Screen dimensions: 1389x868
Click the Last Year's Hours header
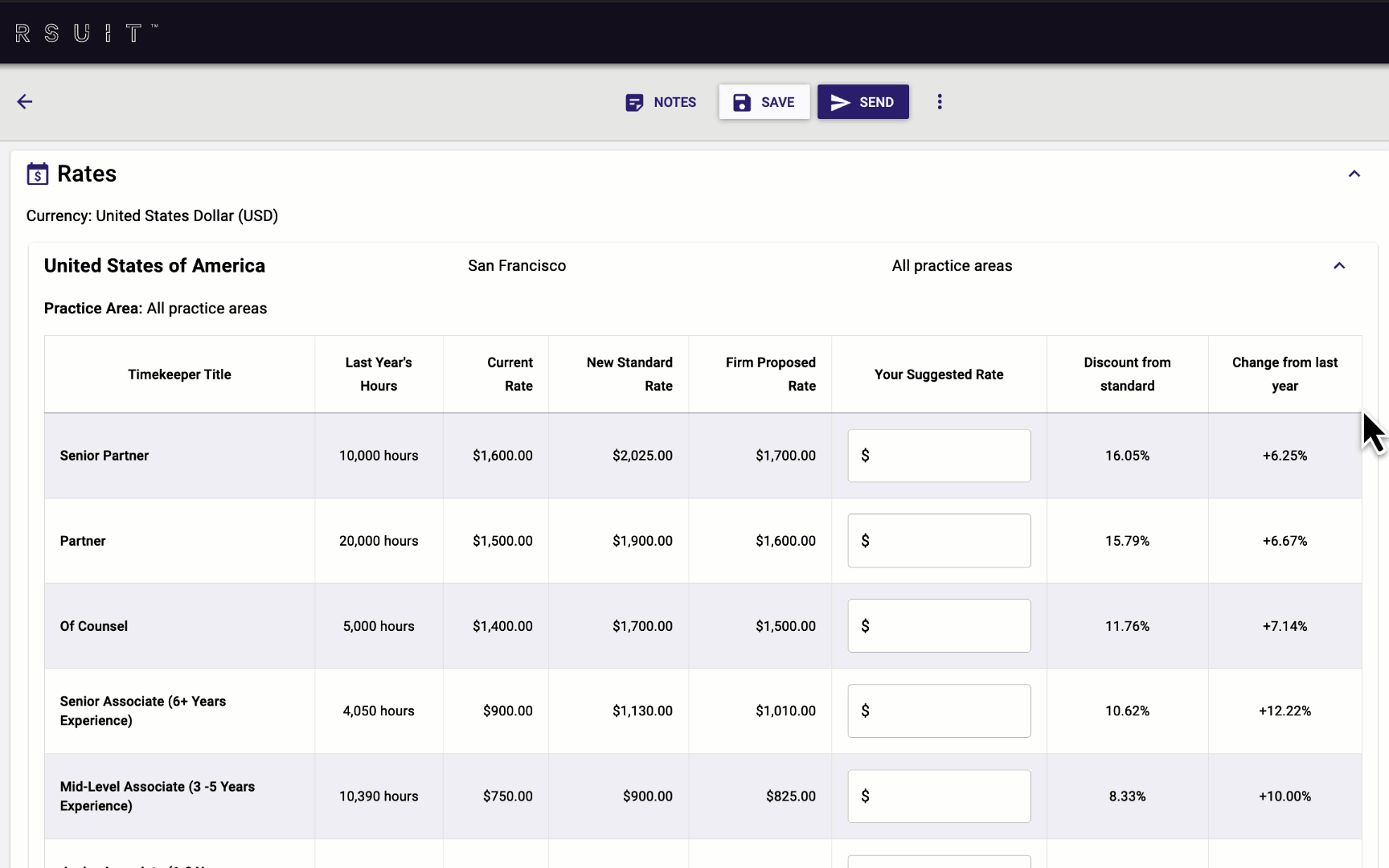[x=379, y=375]
